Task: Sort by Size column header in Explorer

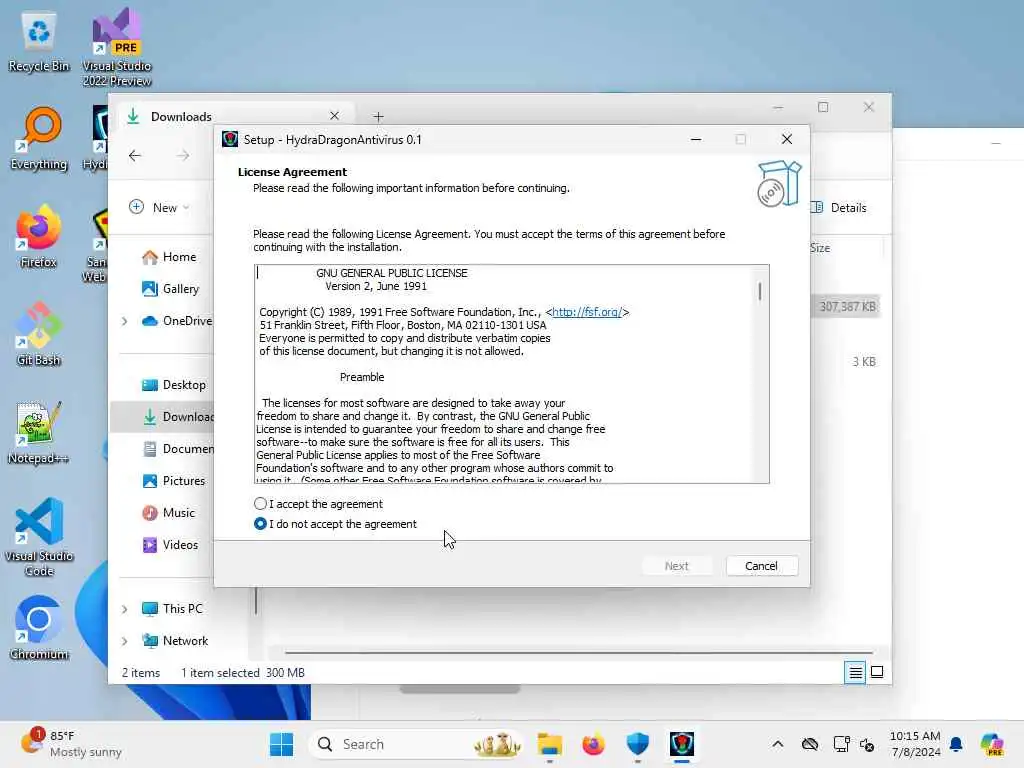Action: [820, 248]
